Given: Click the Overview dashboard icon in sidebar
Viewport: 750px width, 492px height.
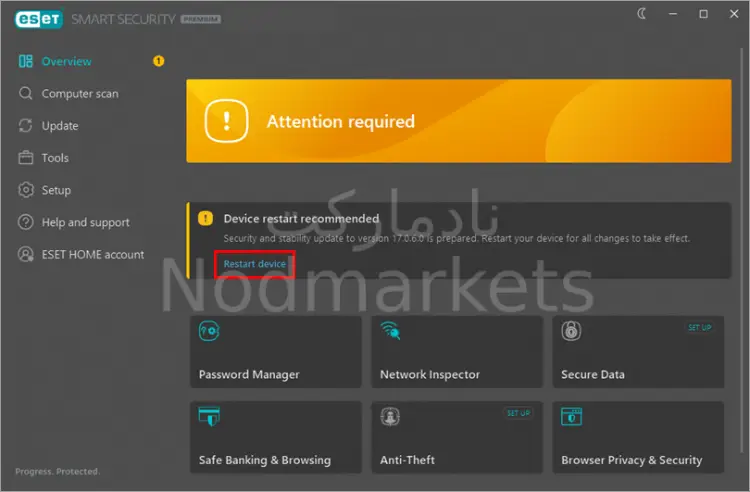Looking at the screenshot, I should pyautogui.click(x=25, y=61).
